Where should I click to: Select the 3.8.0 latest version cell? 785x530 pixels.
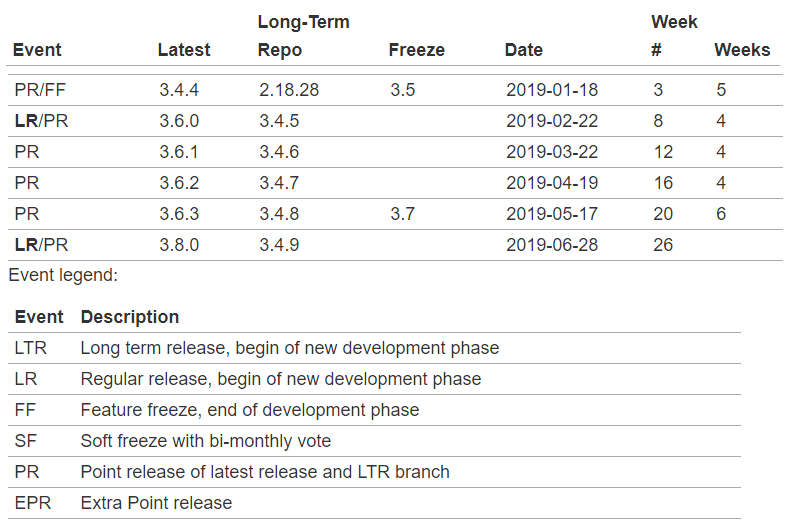click(179, 245)
